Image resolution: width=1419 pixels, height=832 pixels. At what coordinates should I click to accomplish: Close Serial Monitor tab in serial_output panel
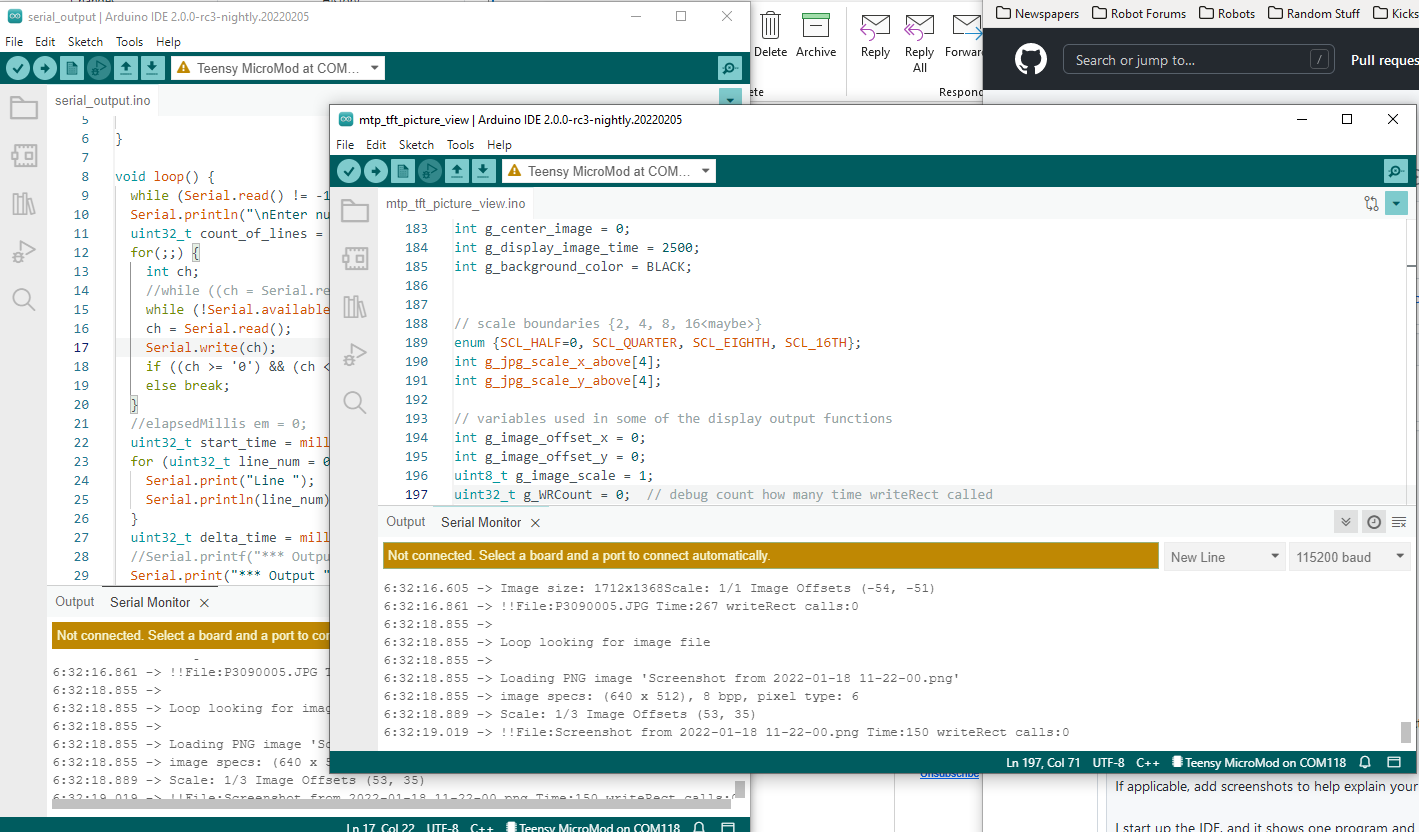tap(204, 603)
